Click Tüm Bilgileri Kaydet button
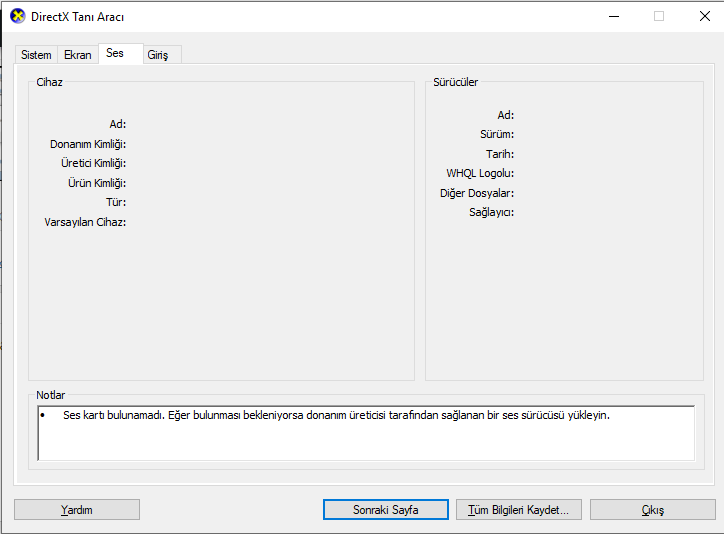 [x=519, y=510]
